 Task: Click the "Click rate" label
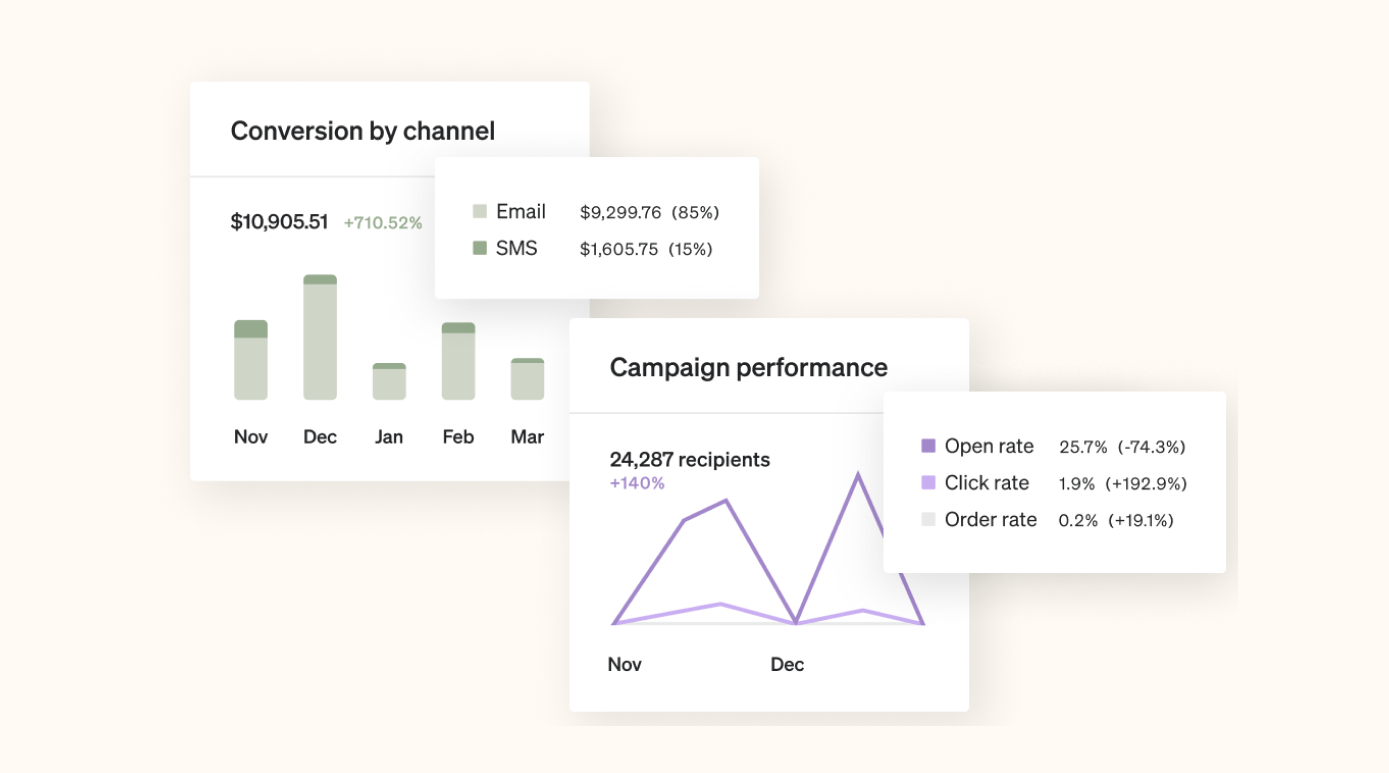pyautogui.click(x=987, y=483)
